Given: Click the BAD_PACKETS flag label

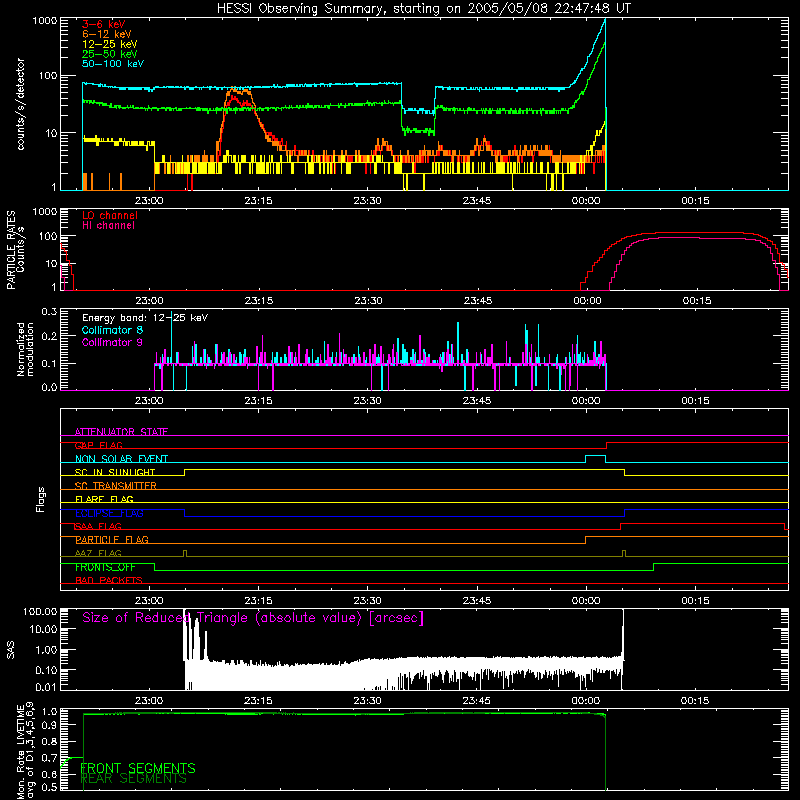Looking at the screenshot, I should click(x=109, y=581).
